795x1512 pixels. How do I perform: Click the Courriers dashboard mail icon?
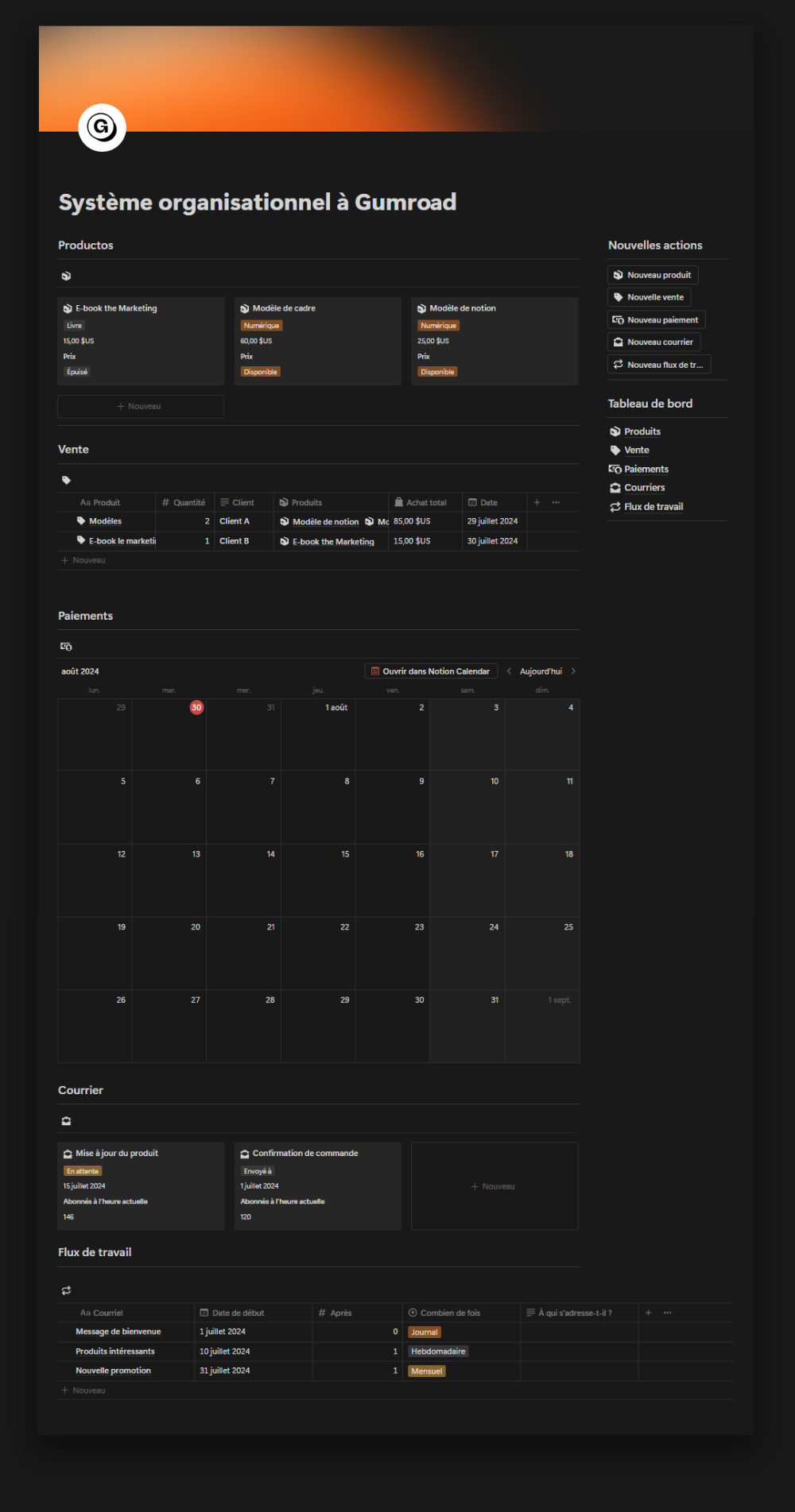click(x=615, y=488)
